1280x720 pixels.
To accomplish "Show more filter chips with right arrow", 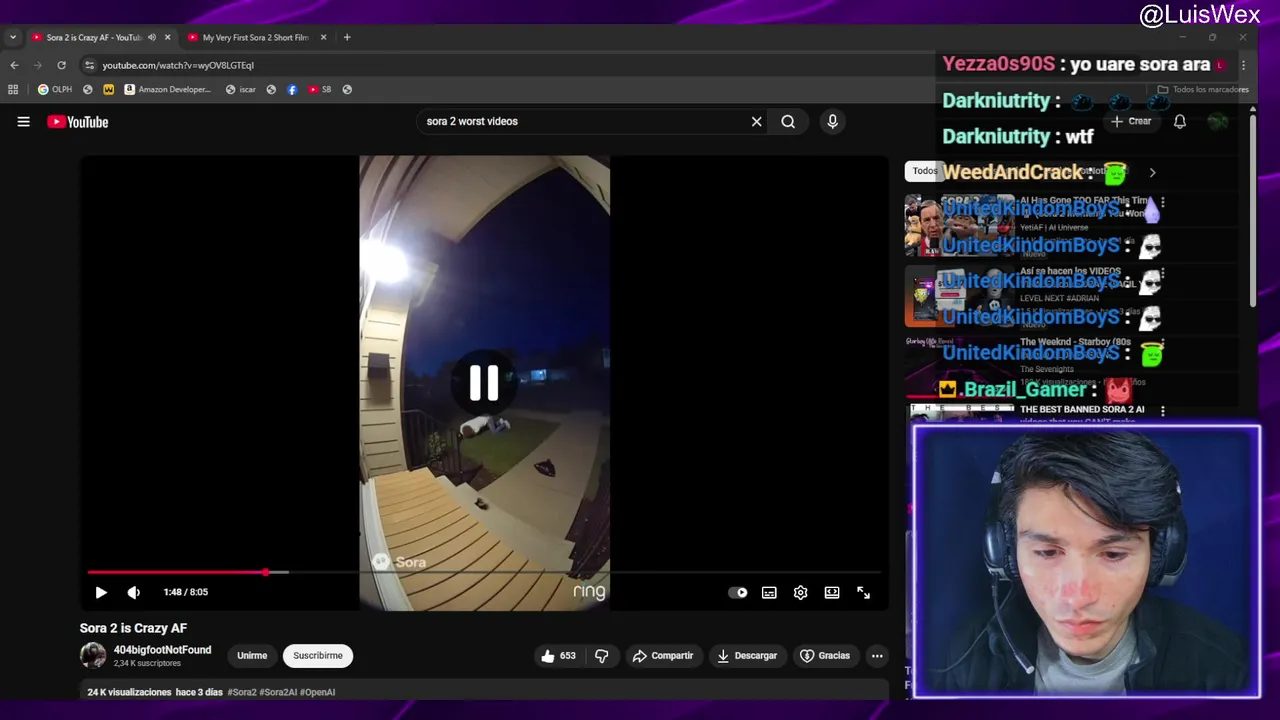I will coord(1152,172).
